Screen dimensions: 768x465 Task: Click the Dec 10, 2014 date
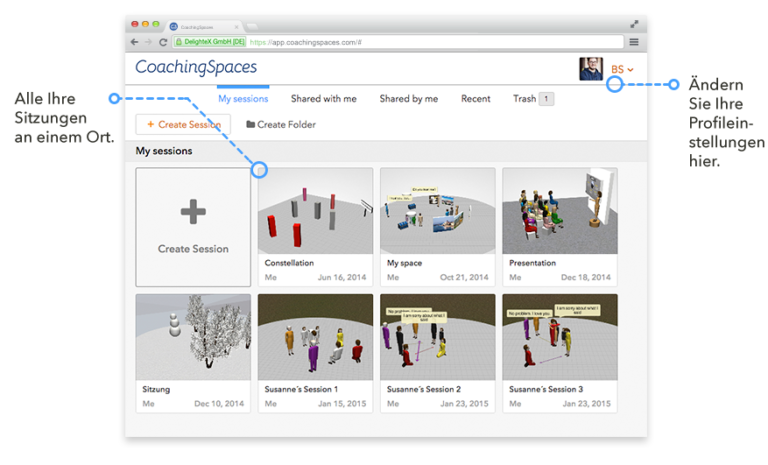click(219, 404)
